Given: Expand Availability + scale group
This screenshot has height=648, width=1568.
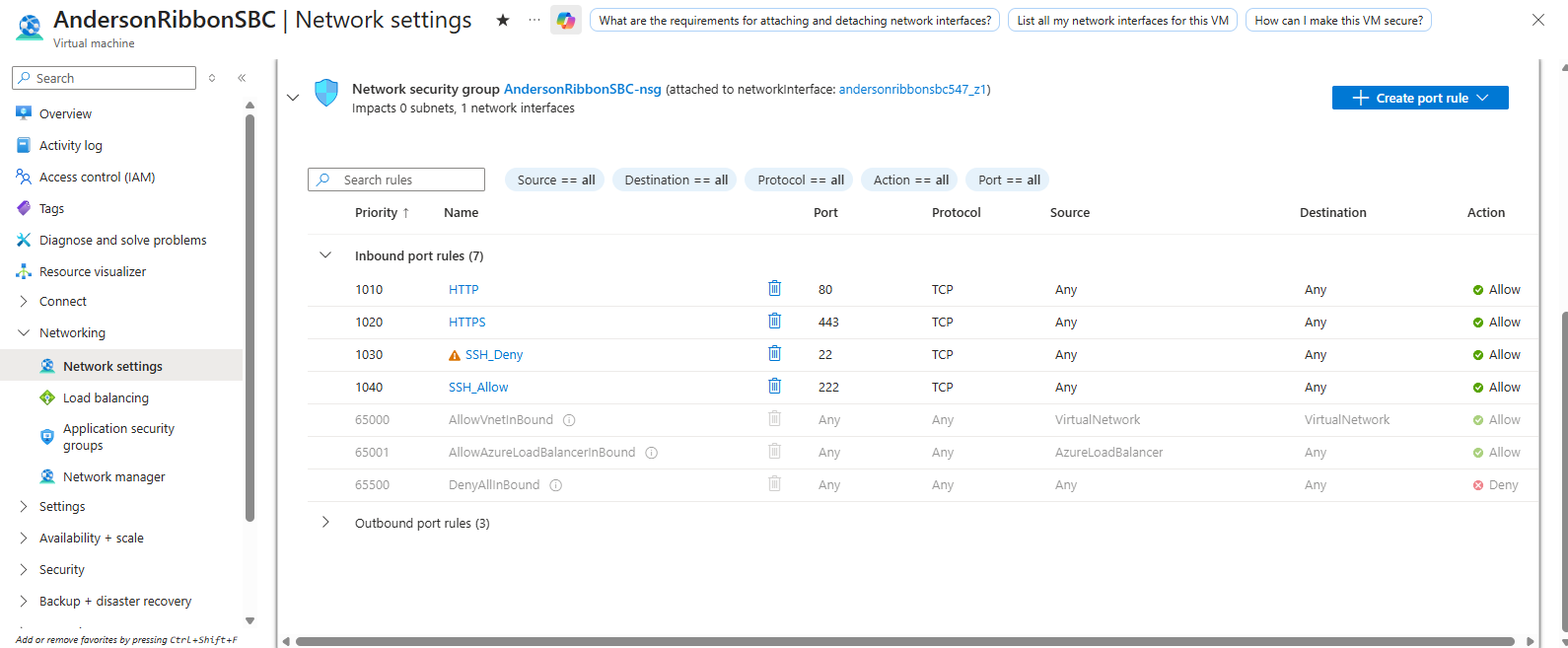Looking at the screenshot, I should (24, 538).
